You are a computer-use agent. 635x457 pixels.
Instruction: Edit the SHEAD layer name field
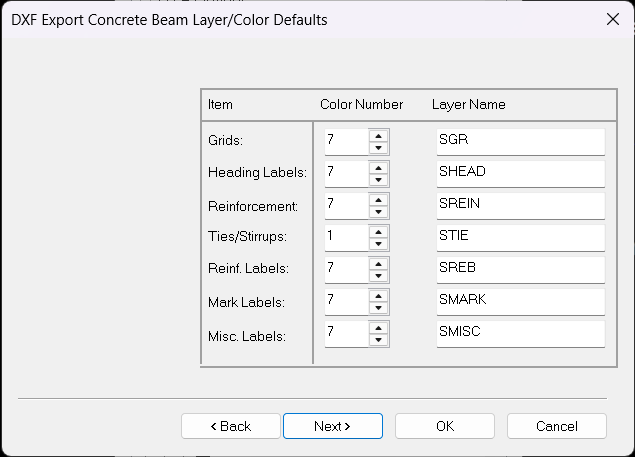point(521,174)
